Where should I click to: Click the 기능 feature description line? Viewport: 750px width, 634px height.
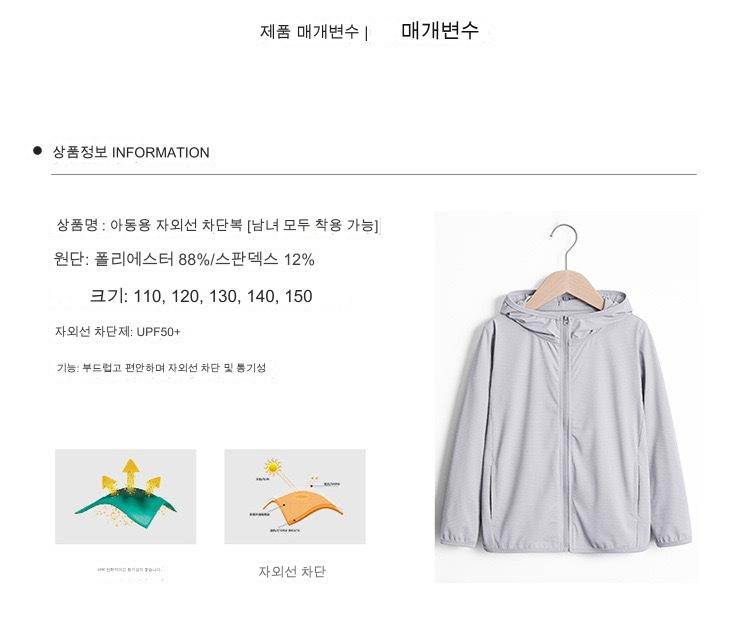[161, 367]
